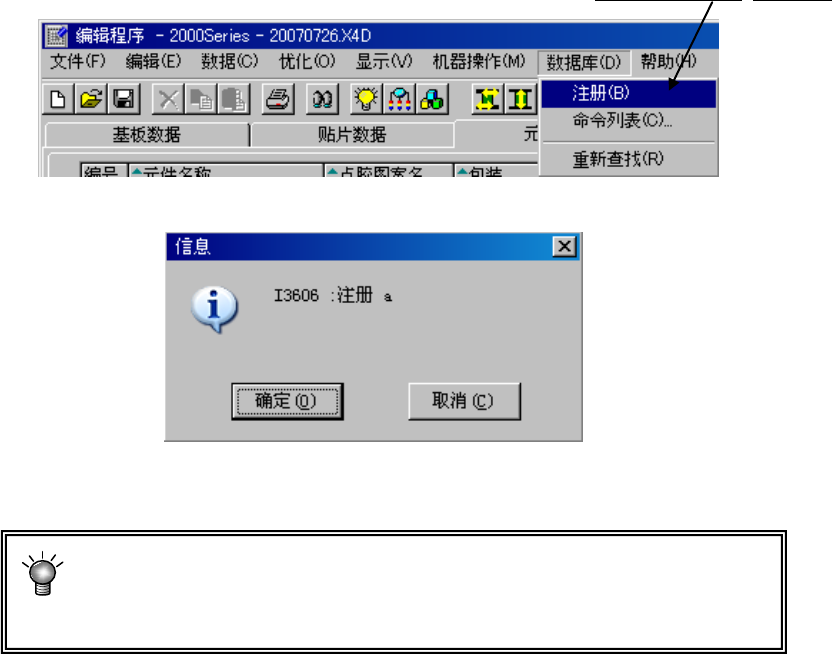Click the Copy toolbar icon

click(x=201, y=99)
